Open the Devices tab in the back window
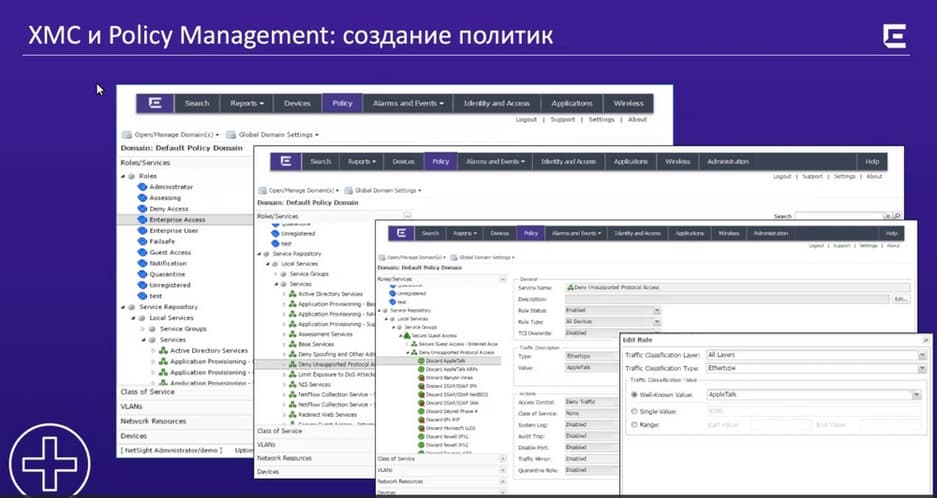937x498 pixels. coord(298,103)
